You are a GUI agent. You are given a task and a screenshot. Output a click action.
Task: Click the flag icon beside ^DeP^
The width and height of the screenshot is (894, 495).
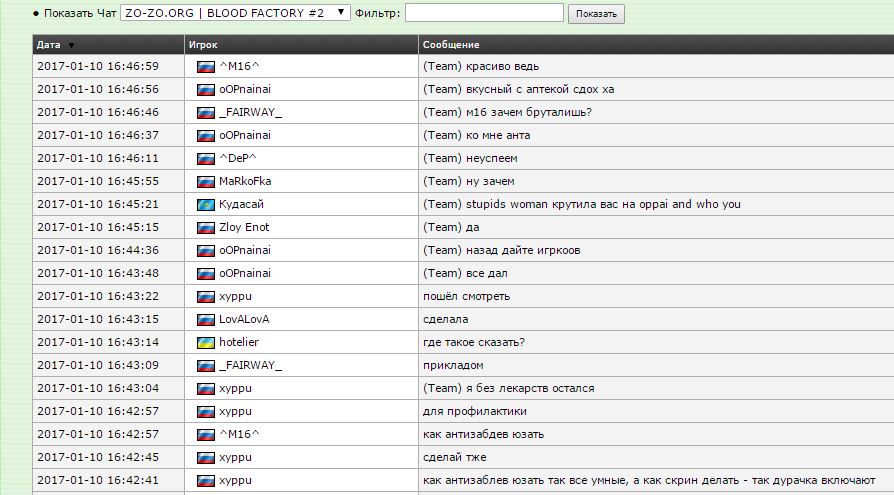206,158
